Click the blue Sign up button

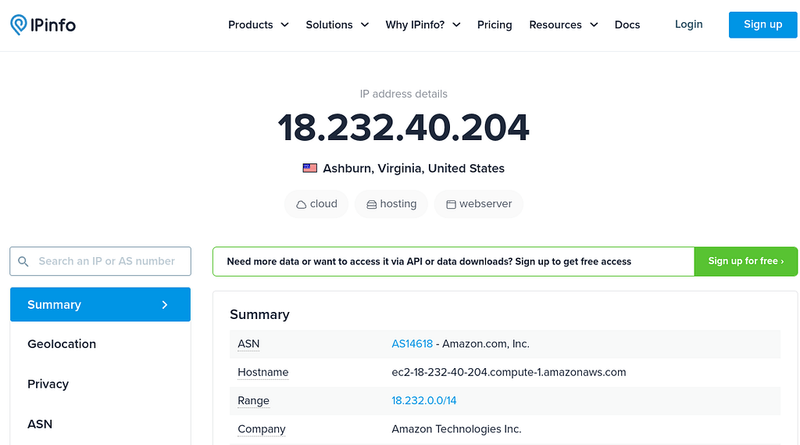[x=763, y=24]
